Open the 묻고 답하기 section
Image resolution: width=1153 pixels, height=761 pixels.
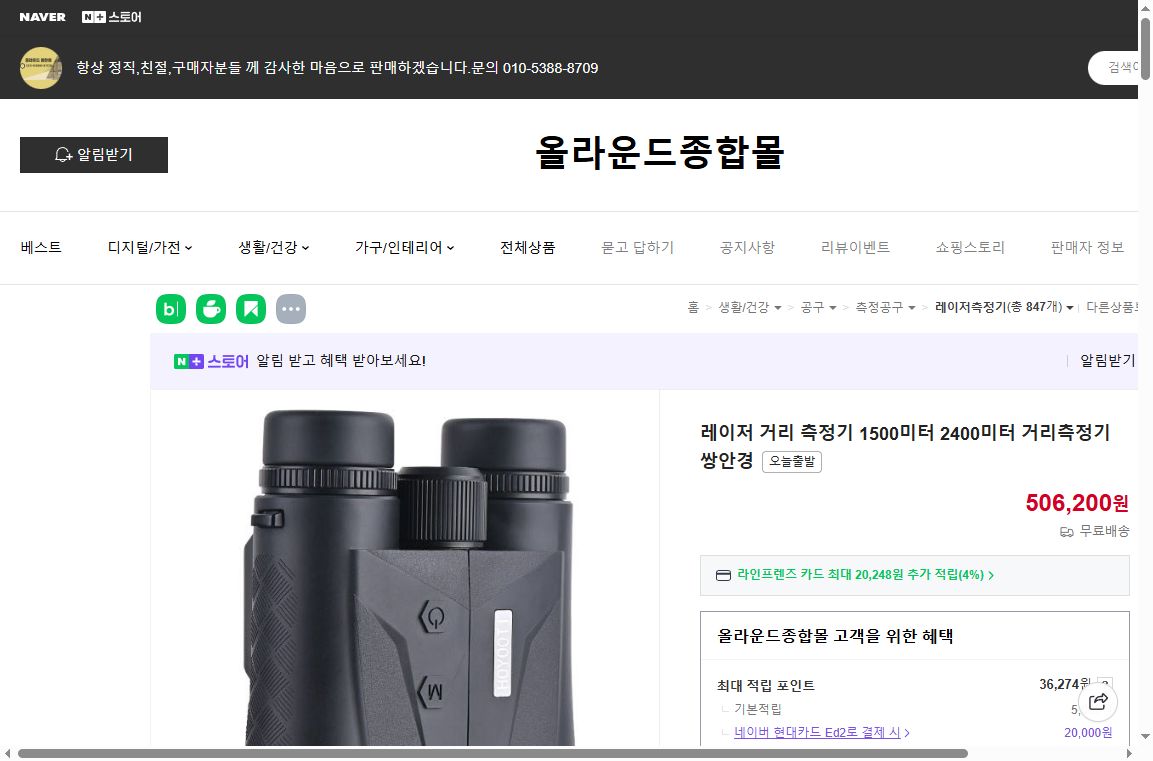(x=637, y=247)
